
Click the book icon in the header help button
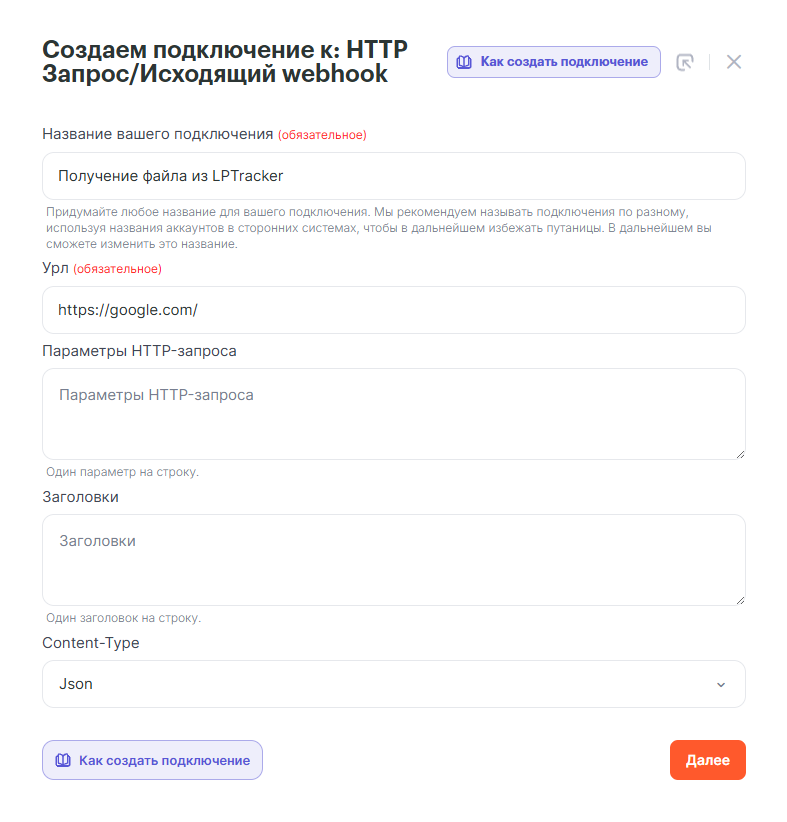coord(464,62)
